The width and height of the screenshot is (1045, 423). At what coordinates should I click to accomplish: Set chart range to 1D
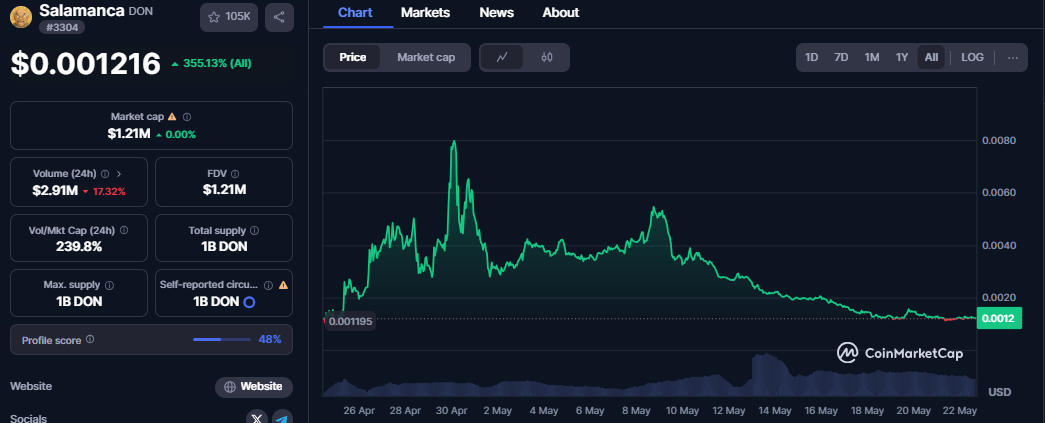coord(811,57)
